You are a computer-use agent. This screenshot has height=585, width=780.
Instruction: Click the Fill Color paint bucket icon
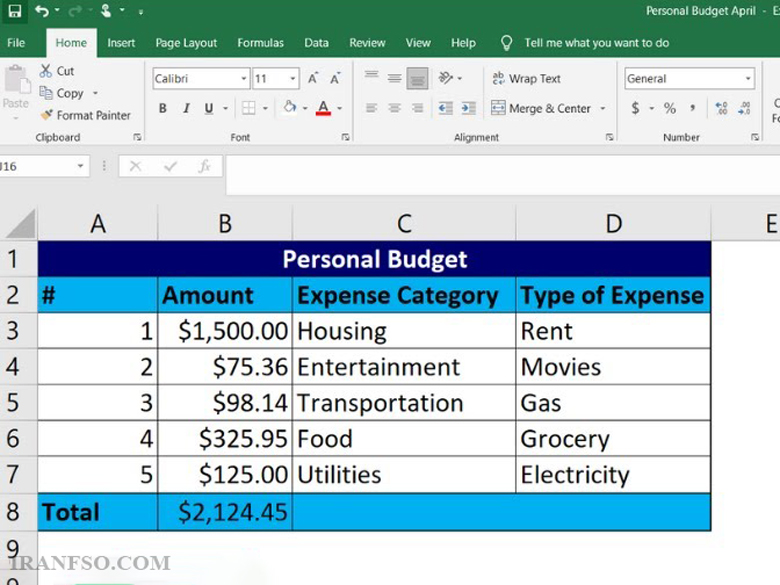point(290,107)
